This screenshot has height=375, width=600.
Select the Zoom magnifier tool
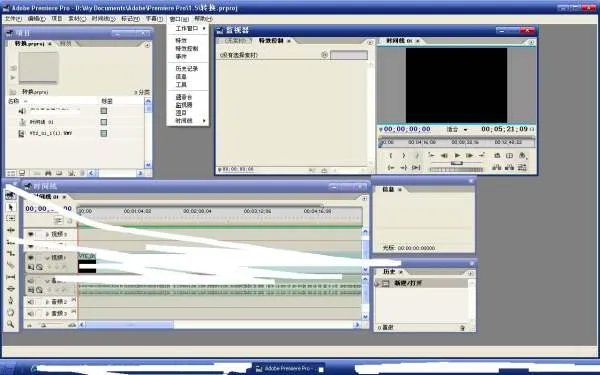10,324
